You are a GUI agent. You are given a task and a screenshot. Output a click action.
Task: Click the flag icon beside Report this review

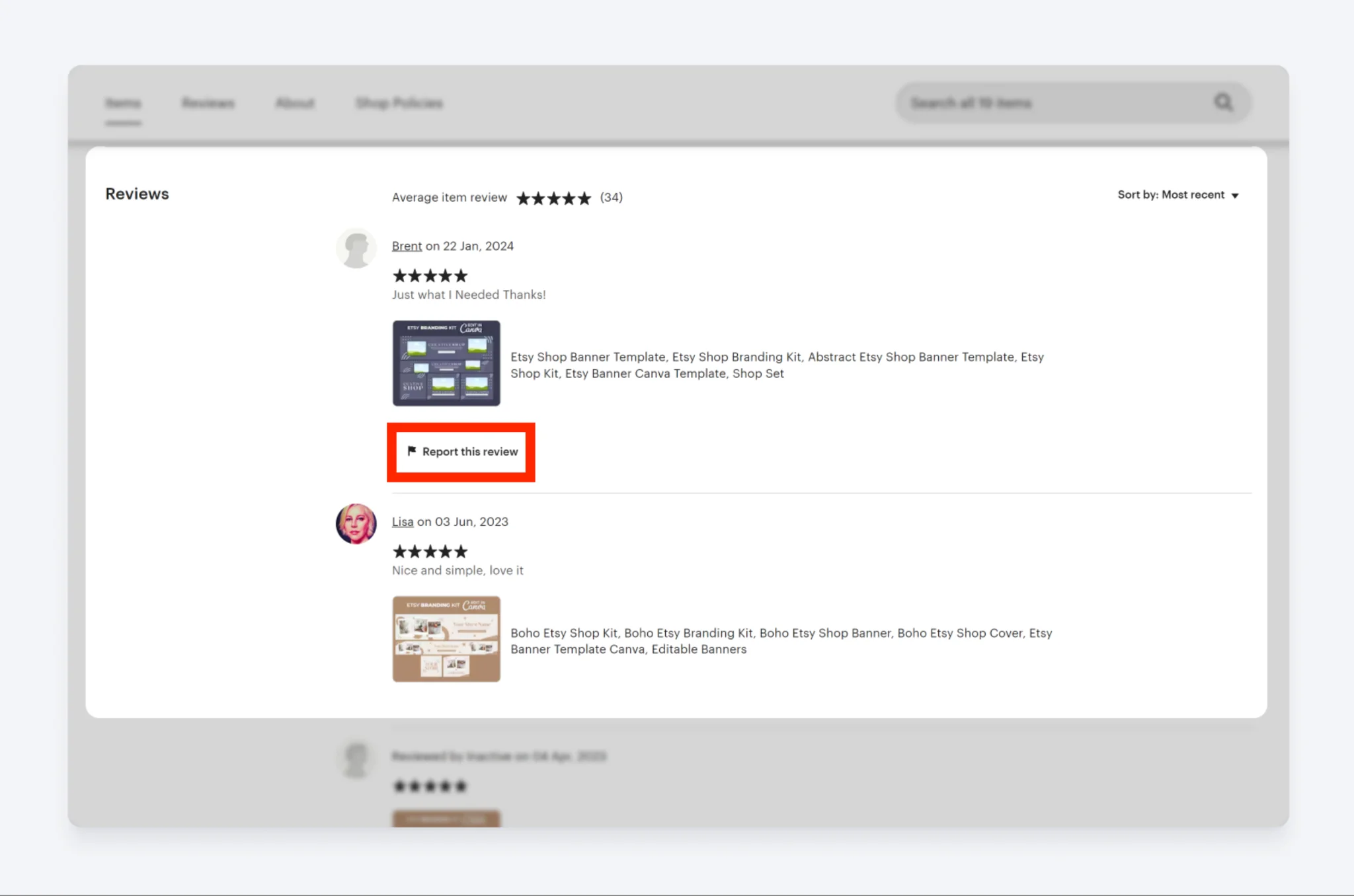pyautogui.click(x=412, y=451)
